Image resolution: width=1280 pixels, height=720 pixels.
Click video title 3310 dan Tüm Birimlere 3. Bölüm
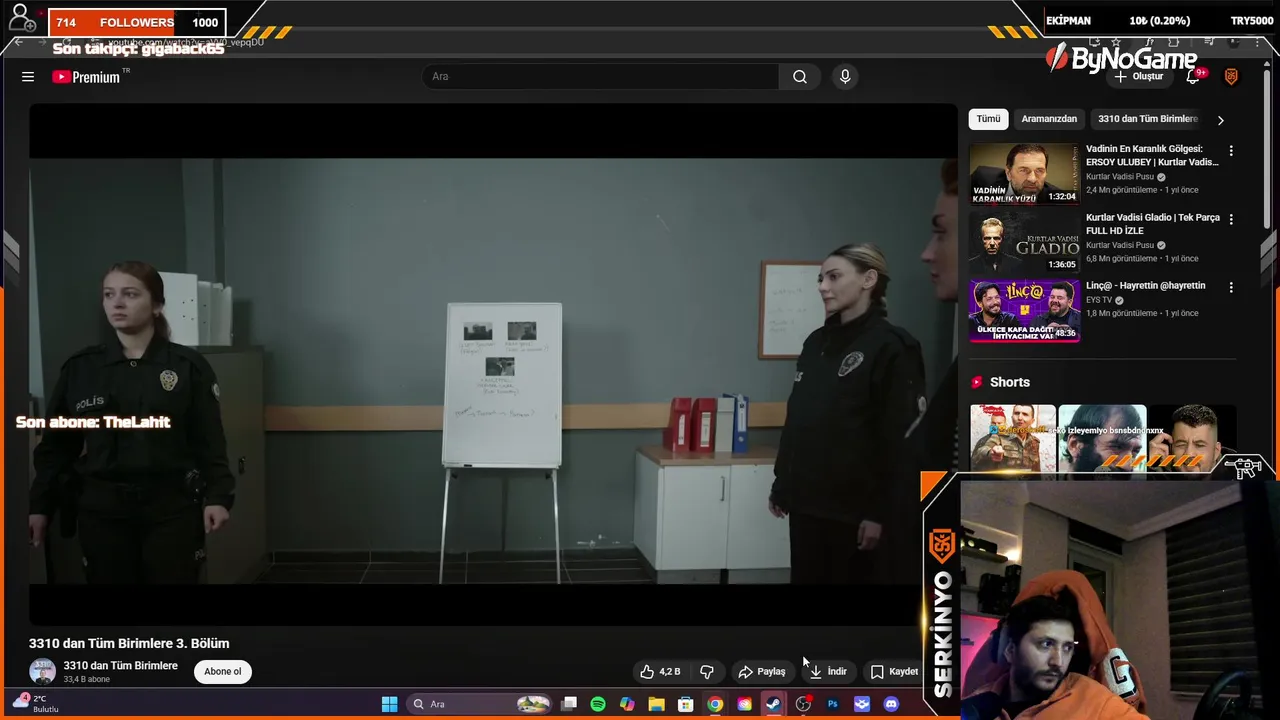[129, 643]
